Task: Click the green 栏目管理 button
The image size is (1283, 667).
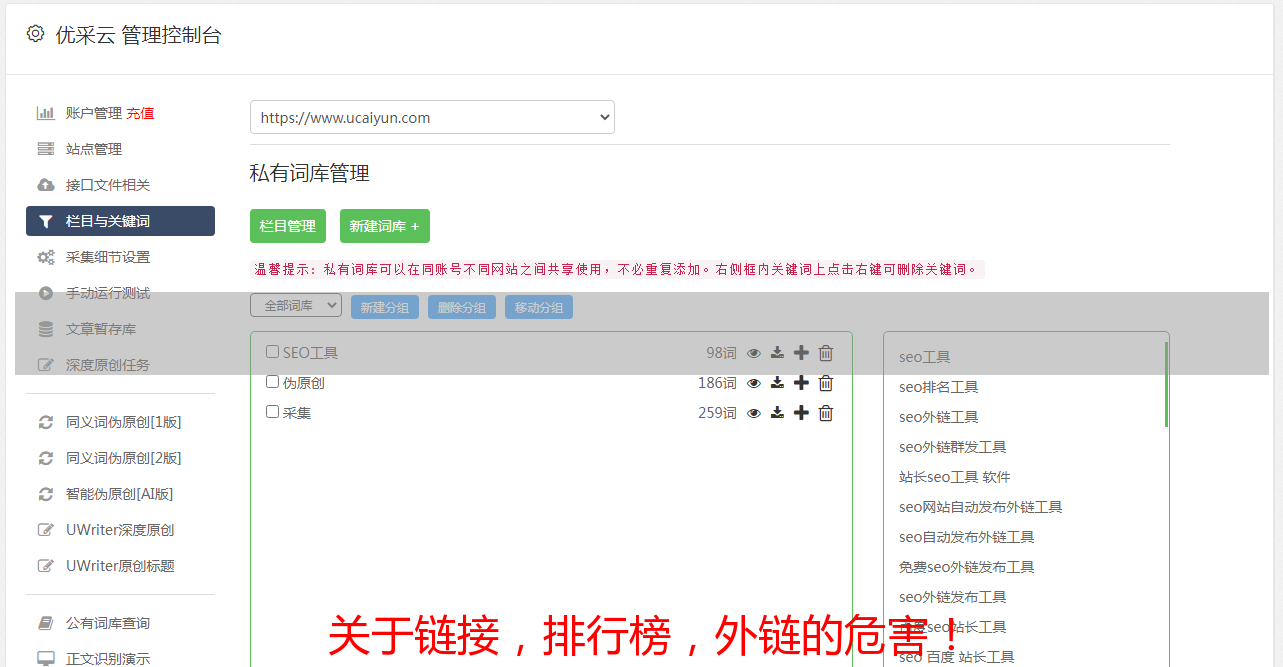Action: 288,226
